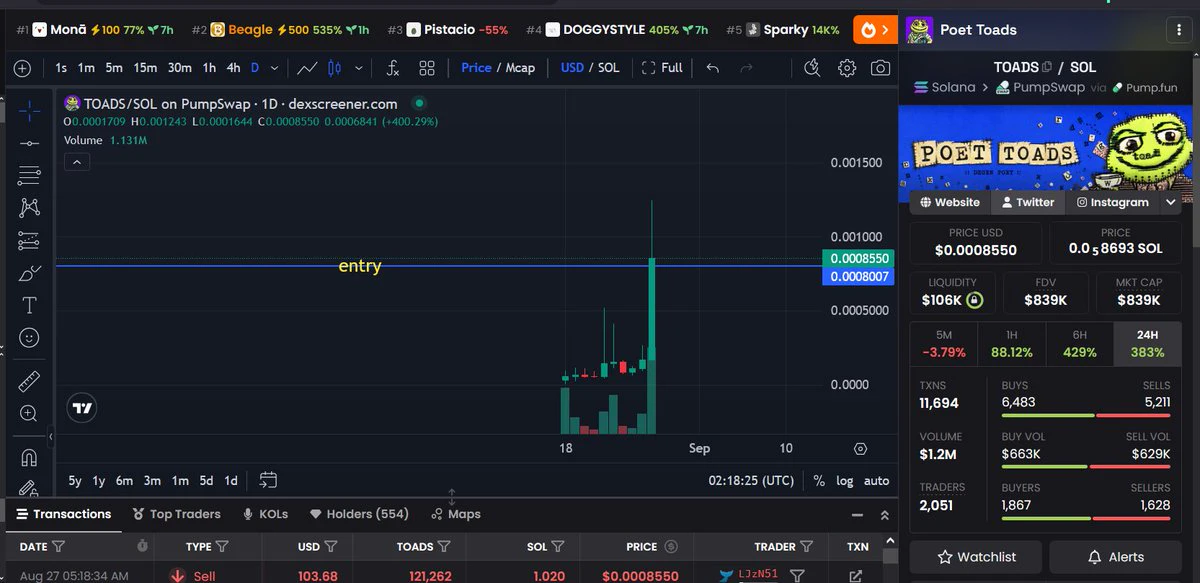Open the TYPE column filter
1200x583 pixels.
click(222, 547)
